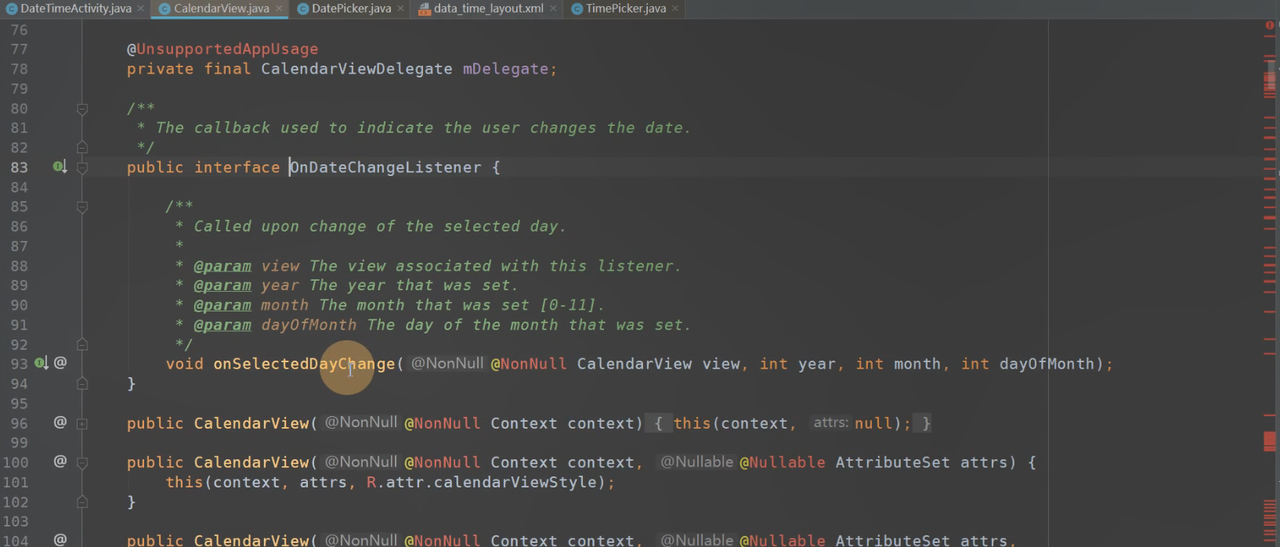The width and height of the screenshot is (1280, 547).
Task: Click the @UnsupportedAppUsage annotation
Action: (x=222, y=49)
